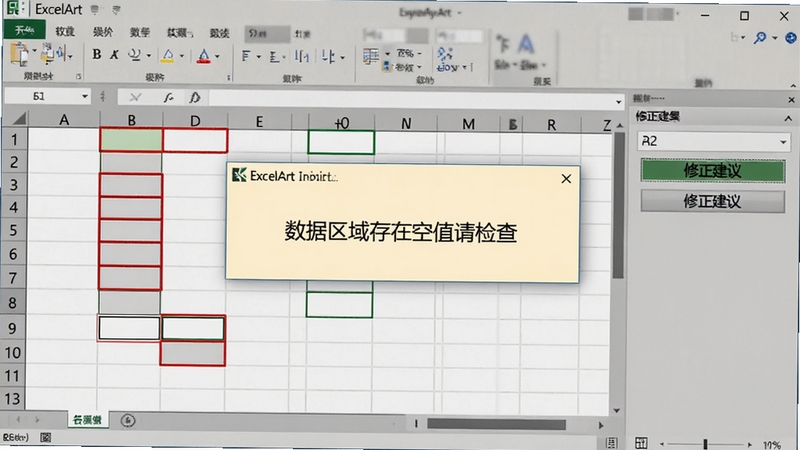Image resolution: width=800 pixels, height=450 pixels.
Task: Click the ExcelArt app icon in title bar
Action: click(13, 8)
